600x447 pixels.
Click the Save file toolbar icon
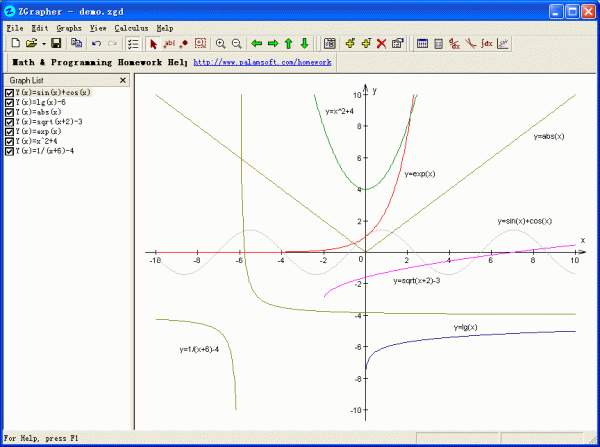(x=56, y=44)
